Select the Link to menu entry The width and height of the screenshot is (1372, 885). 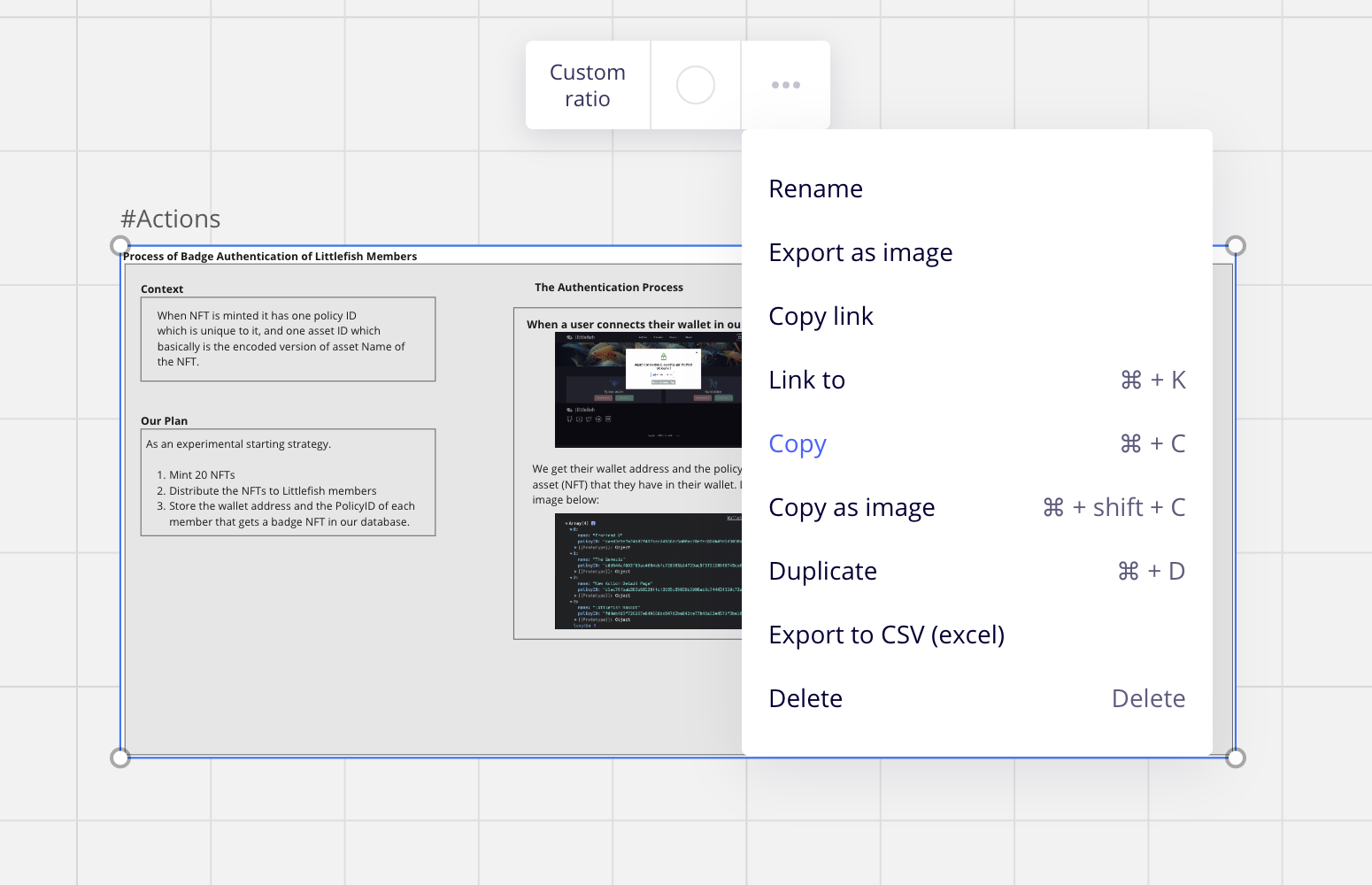coord(806,380)
